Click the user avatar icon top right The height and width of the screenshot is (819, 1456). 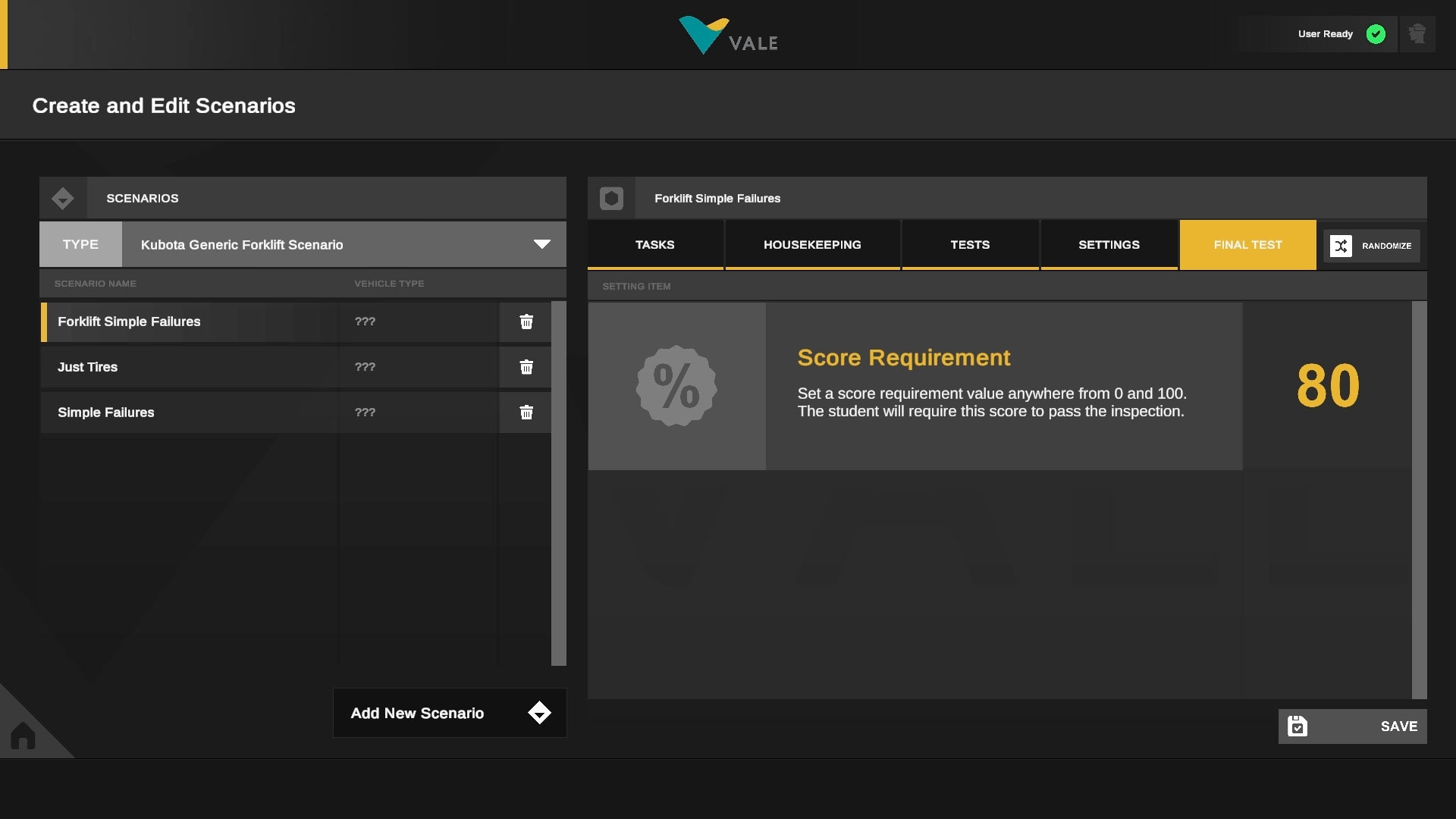pyautogui.click(x=1417, y=34)
